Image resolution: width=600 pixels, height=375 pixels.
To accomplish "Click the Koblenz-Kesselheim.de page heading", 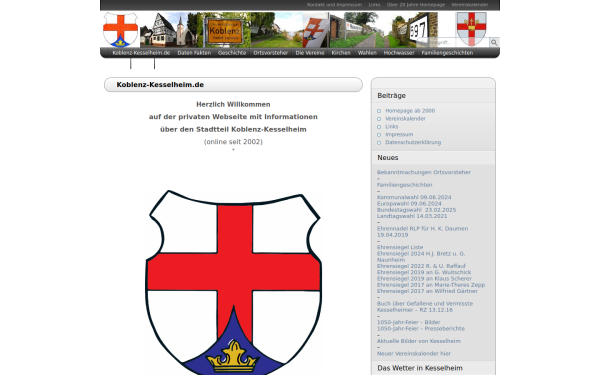I will coord(160,85).
